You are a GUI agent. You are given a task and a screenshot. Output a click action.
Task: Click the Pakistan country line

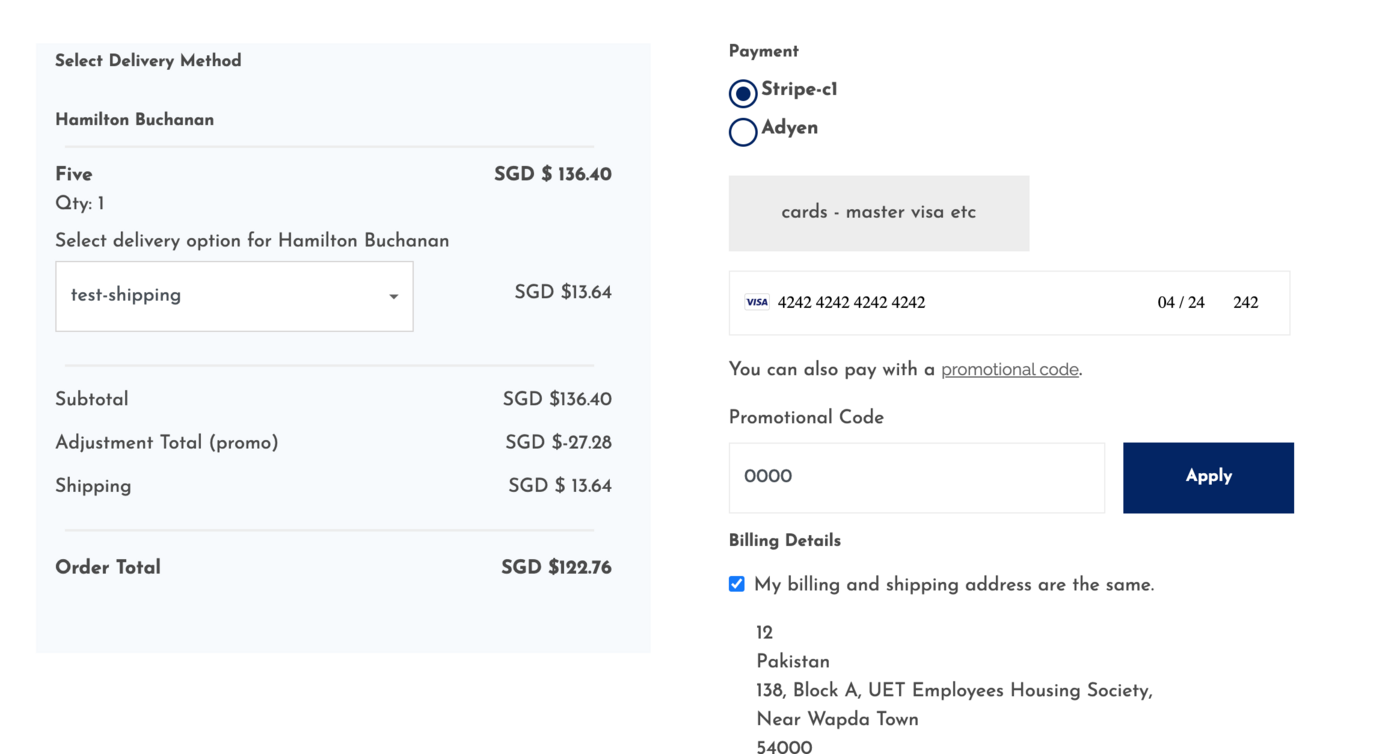pos(793,661)
